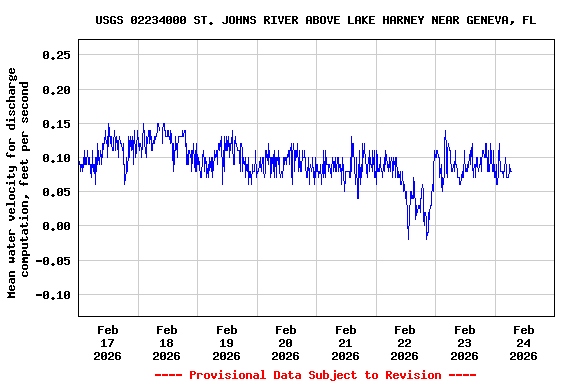
Task: Click the y-axis value 0.25
Action: [x=56, y=55]
